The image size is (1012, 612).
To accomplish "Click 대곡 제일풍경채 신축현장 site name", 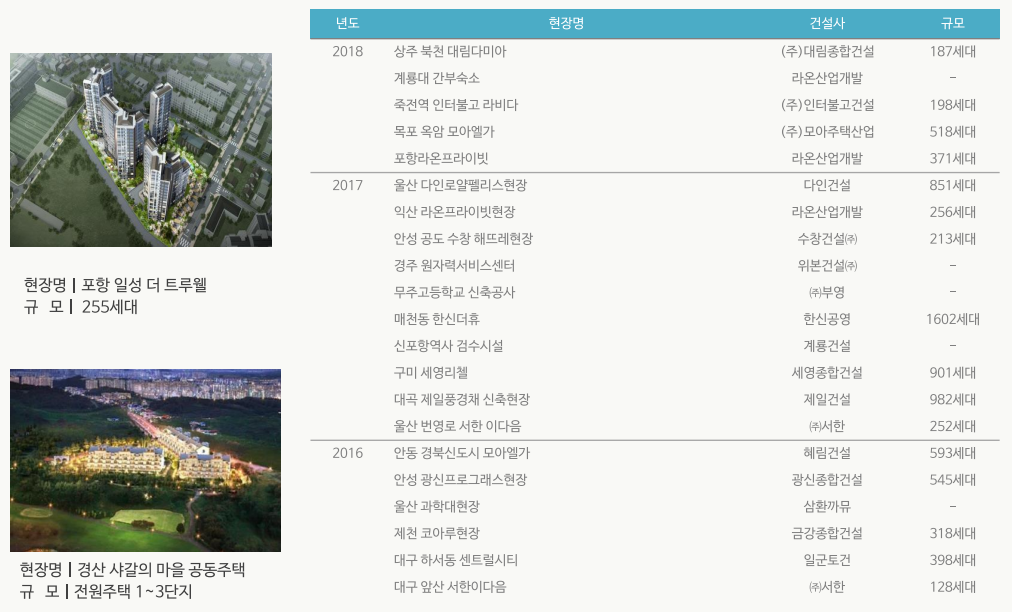I will 461,400.
